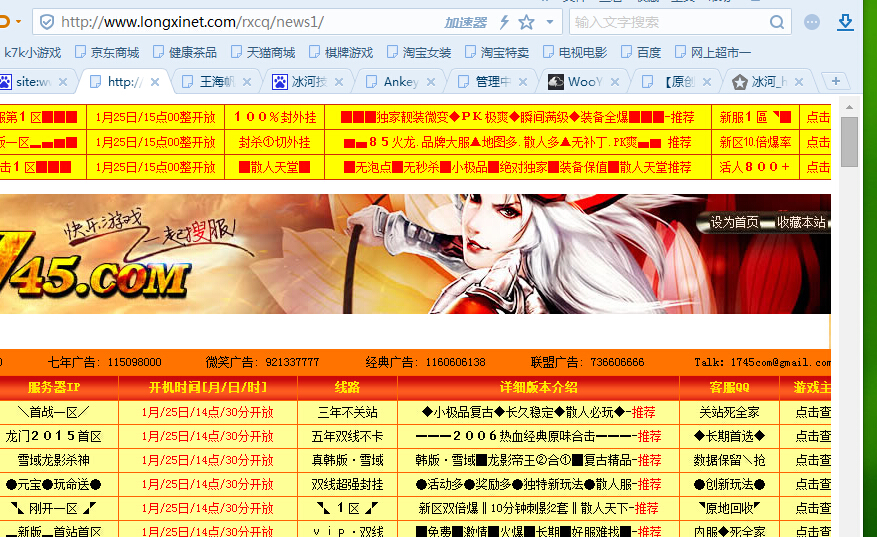877x537 pixels.
Task: Open the ●元宝●玩命送● server link
Action: [x=53, y=484]
